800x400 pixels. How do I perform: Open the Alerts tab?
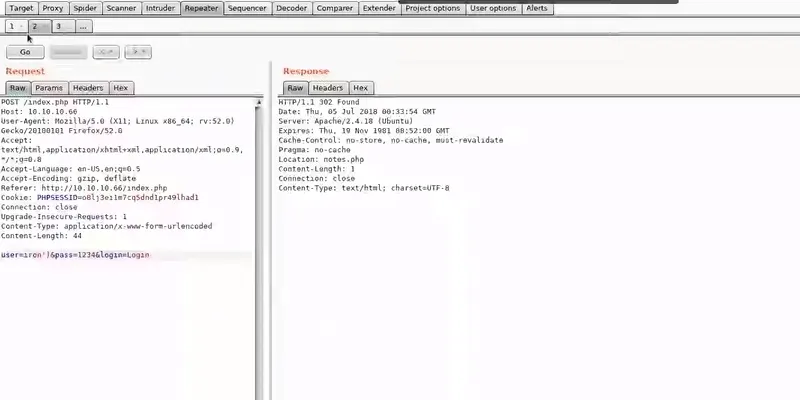[x=537, y=8]
